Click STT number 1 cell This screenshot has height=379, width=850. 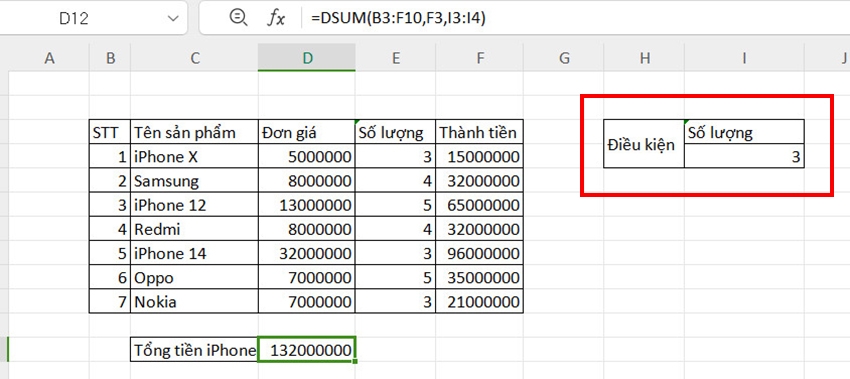[110, 157]
